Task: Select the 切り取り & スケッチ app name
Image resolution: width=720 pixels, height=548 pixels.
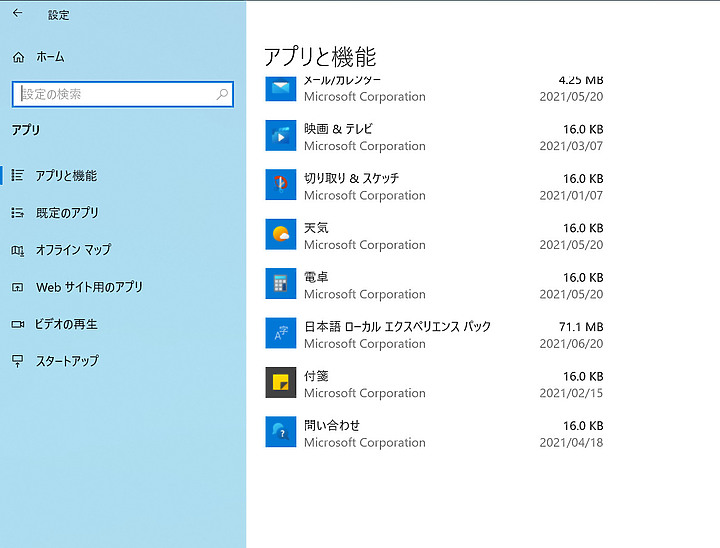Action: tap(351, 178)
